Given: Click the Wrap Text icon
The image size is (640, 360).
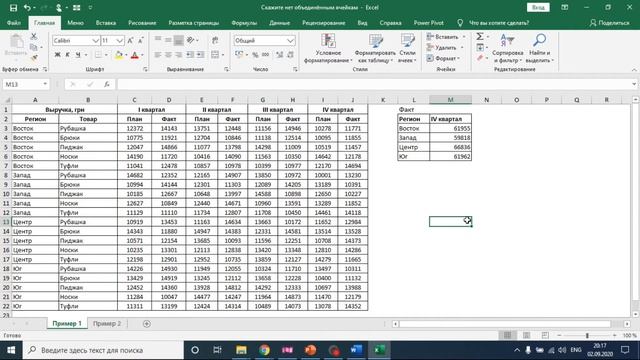Looking at the screenshot, I should 215,40.
